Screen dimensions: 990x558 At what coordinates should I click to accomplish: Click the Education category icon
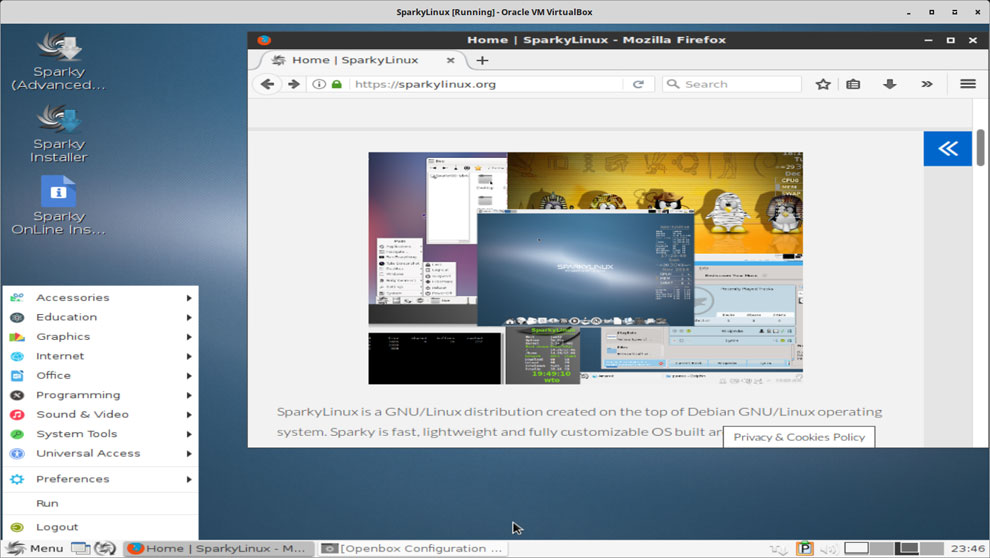(17, 317)
